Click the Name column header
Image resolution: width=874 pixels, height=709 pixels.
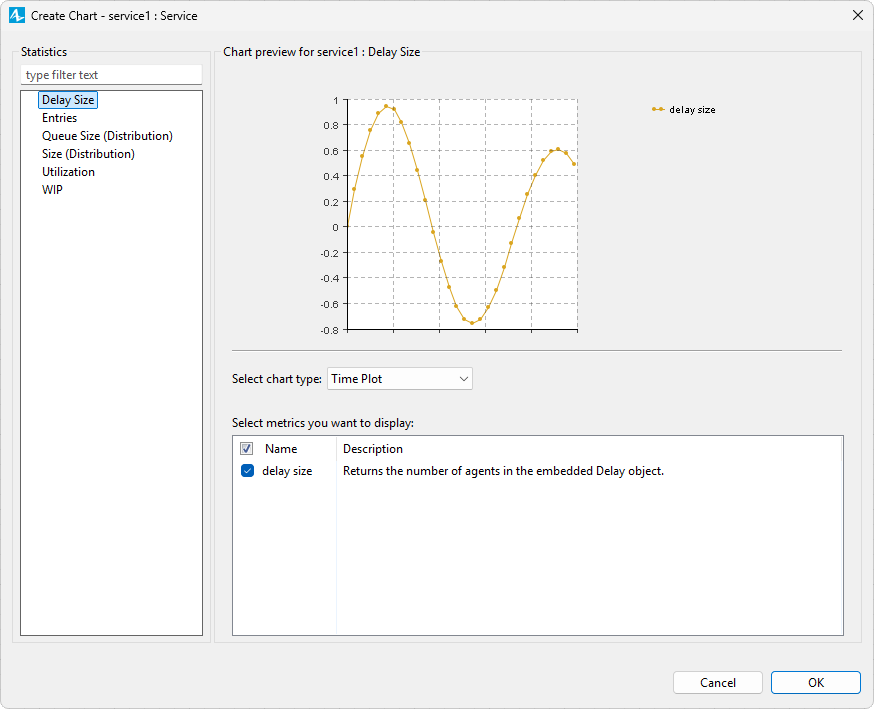281,449
